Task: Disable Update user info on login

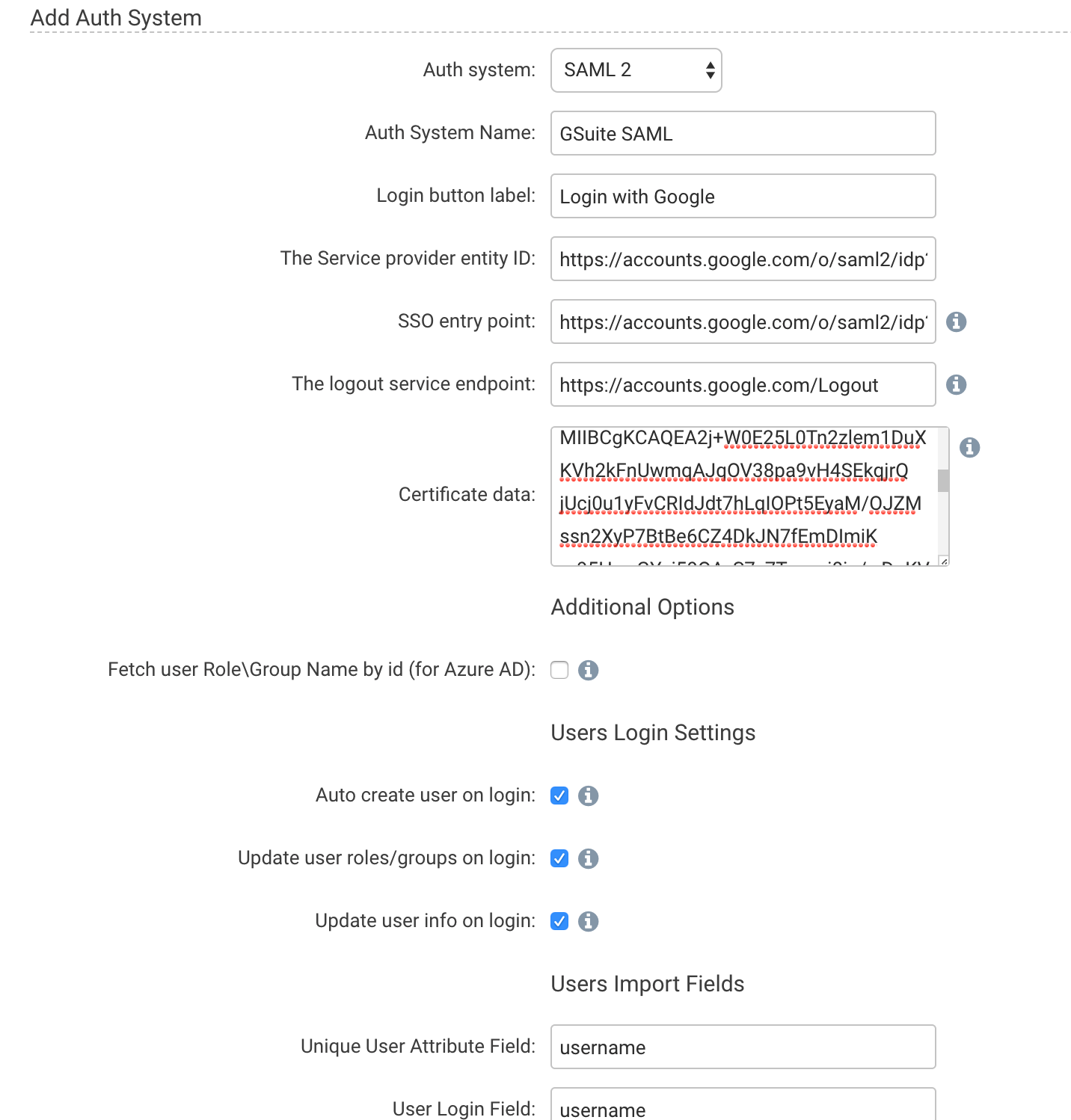Action: (559, 921)
